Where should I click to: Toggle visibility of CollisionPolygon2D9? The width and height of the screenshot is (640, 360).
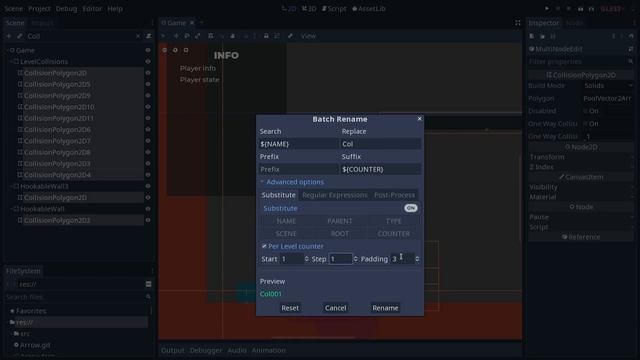click(148, 96)
